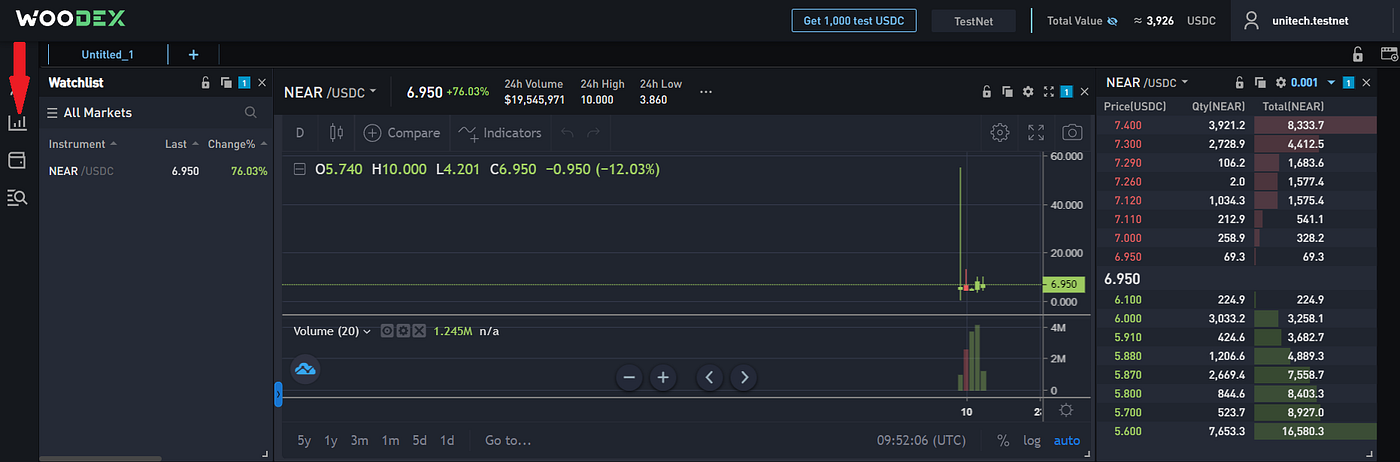Select the 1d time range

(x=447, y=440)
